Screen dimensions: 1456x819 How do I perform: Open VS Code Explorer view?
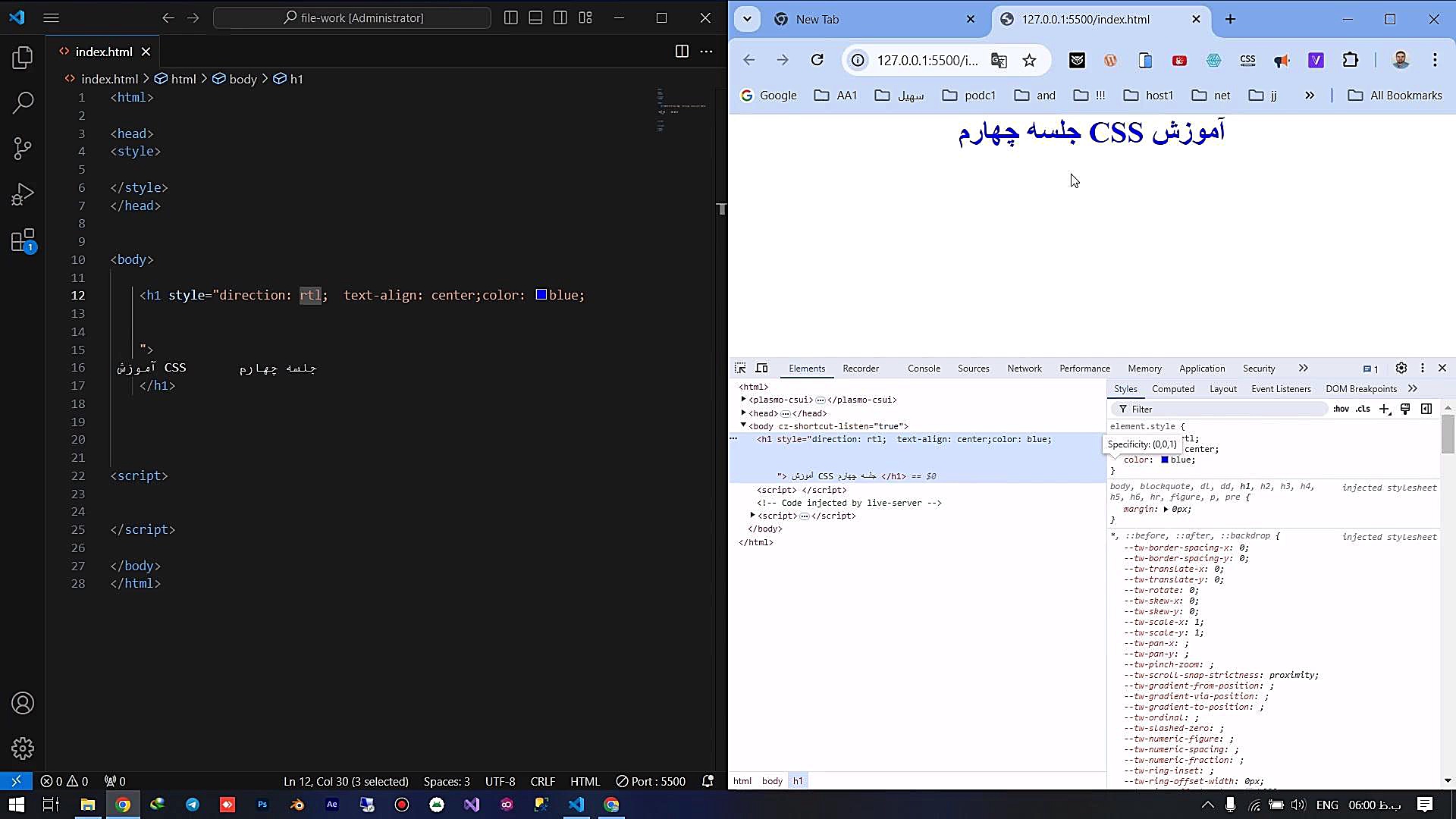coord(23,58)
